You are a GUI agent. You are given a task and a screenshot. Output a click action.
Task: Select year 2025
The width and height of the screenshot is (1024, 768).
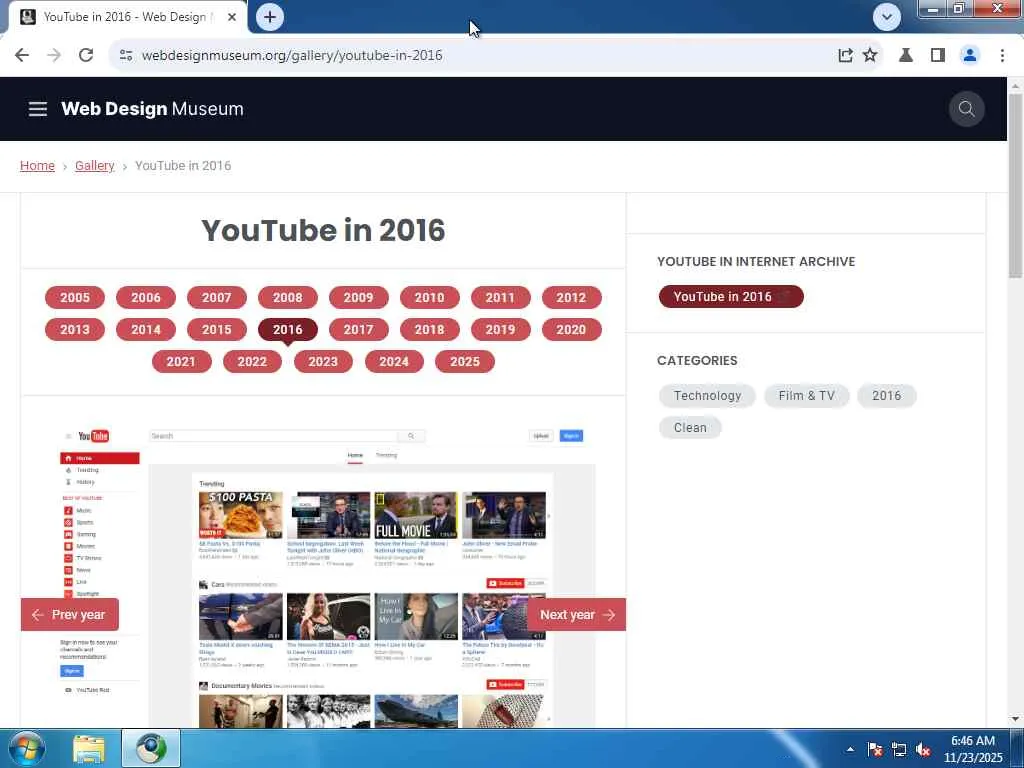coord(465,362)
